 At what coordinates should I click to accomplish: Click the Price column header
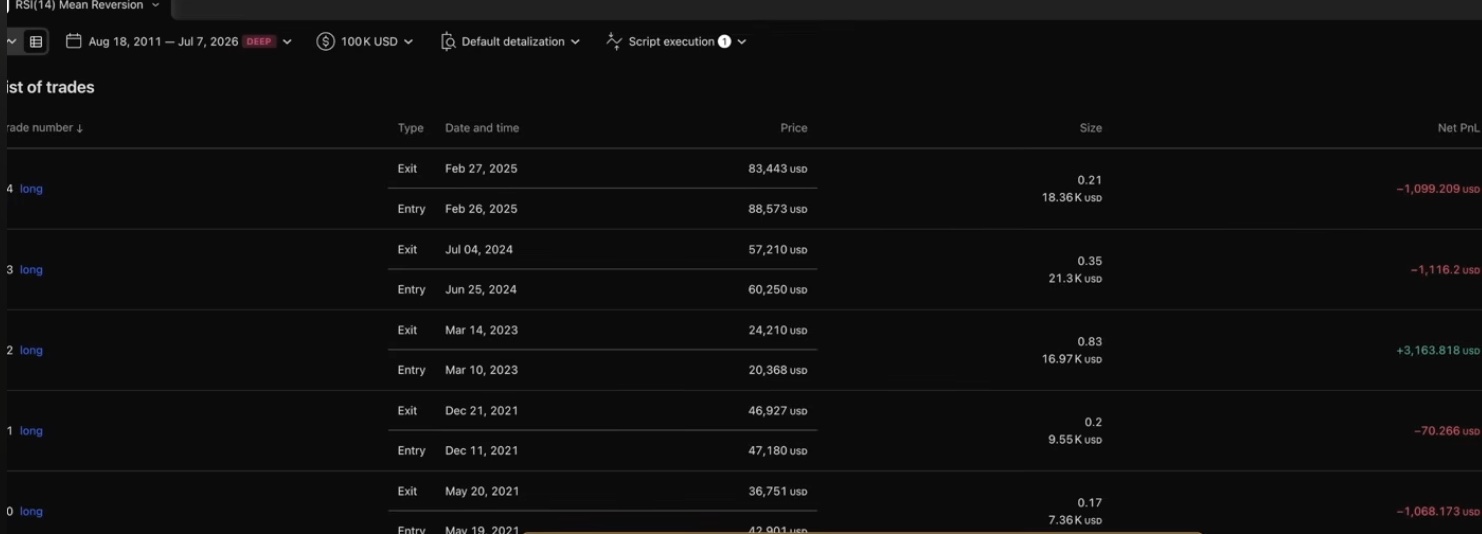coord(794,128)
